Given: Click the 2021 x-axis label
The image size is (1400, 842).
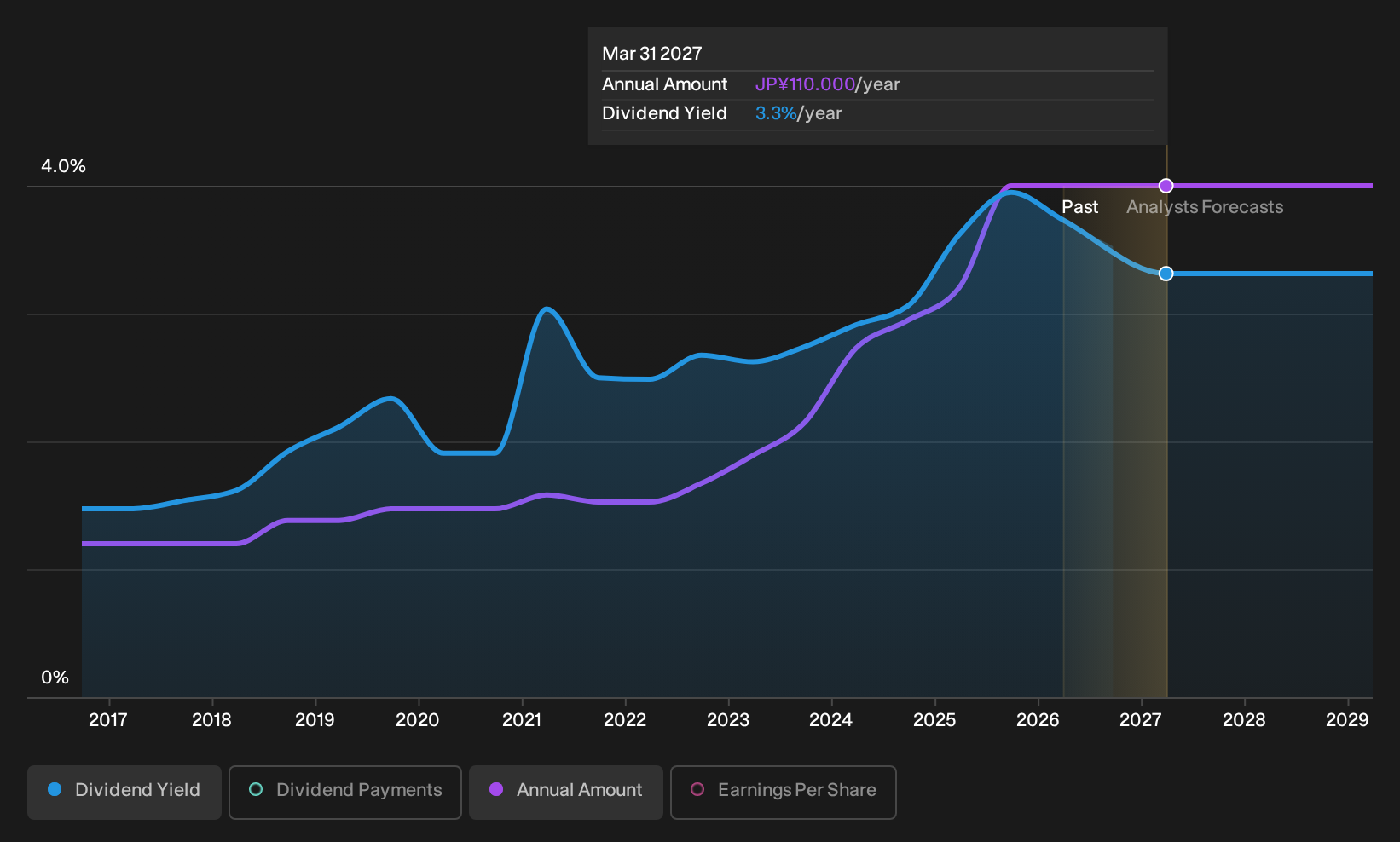Looking at the screenshot, I should coord(522,720).
